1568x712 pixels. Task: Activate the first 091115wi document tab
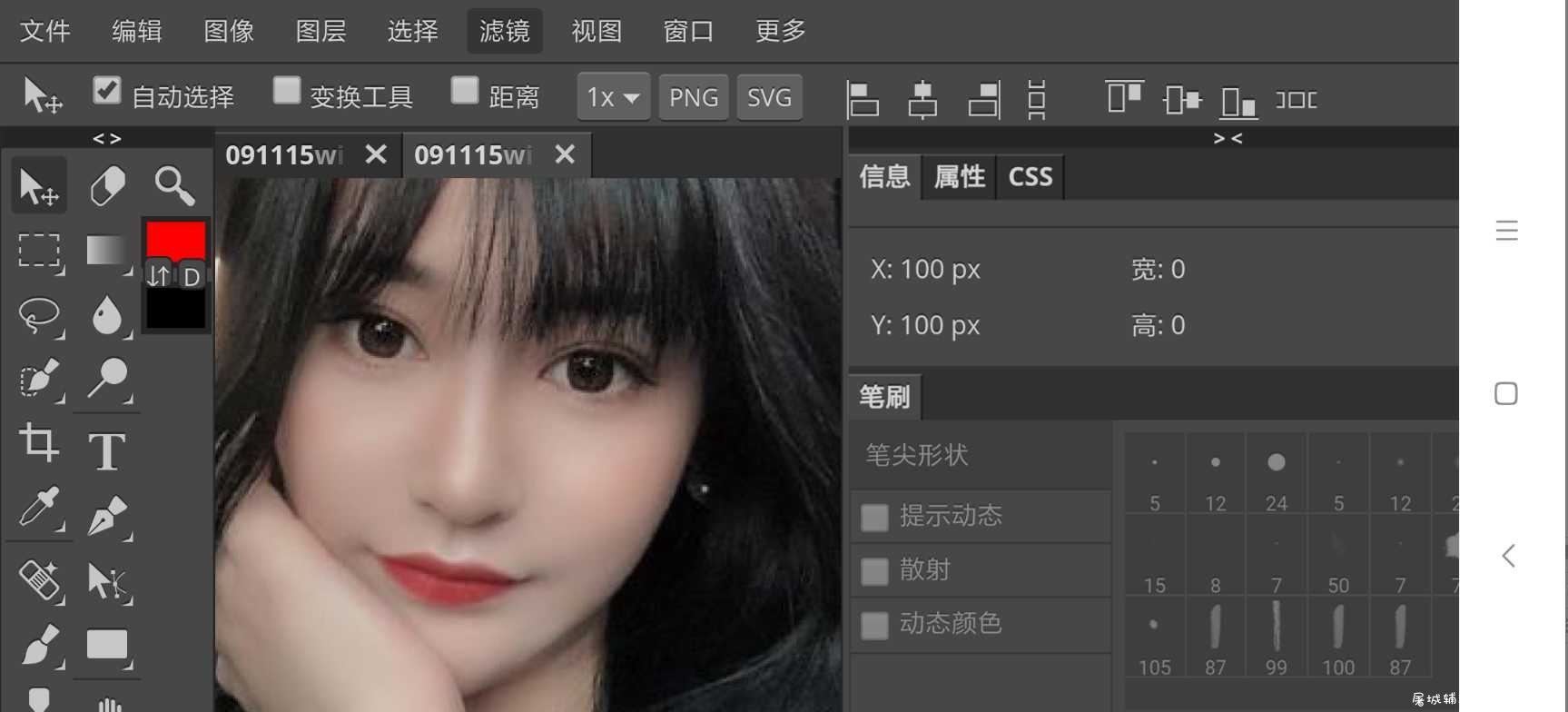point(284,155)
